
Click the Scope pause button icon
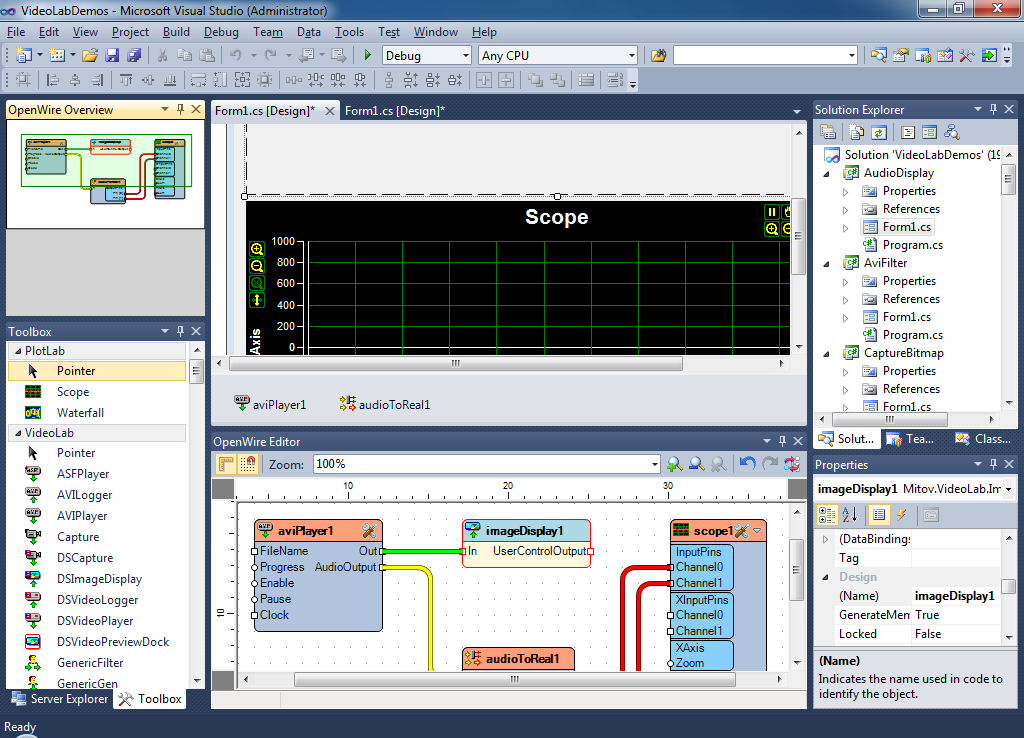point(772,212)
